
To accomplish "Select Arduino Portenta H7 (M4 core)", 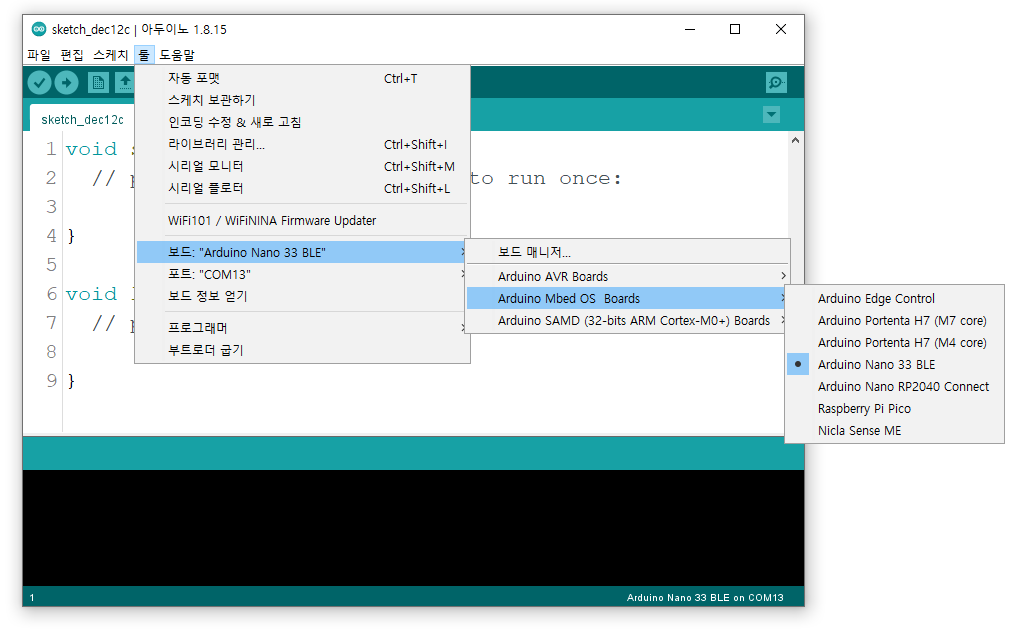I will click(895, 343).
